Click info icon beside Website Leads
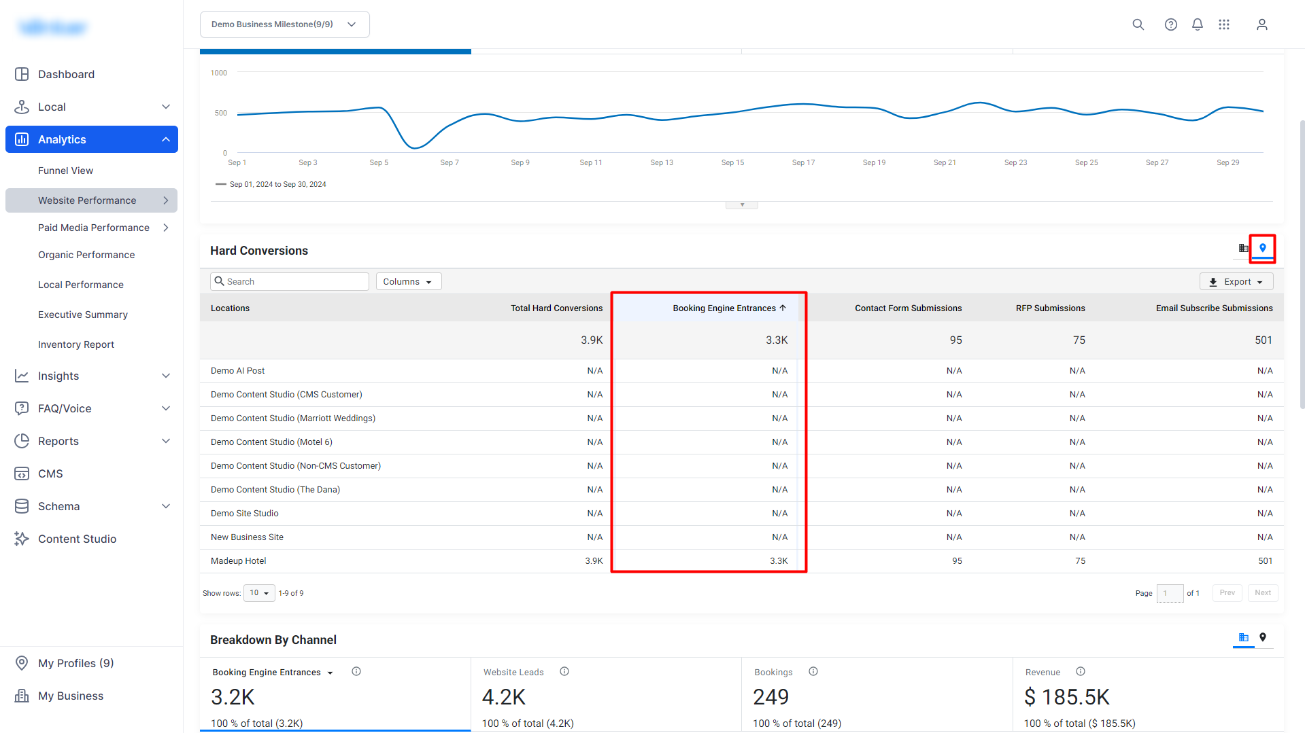 (x=564, y=672)
